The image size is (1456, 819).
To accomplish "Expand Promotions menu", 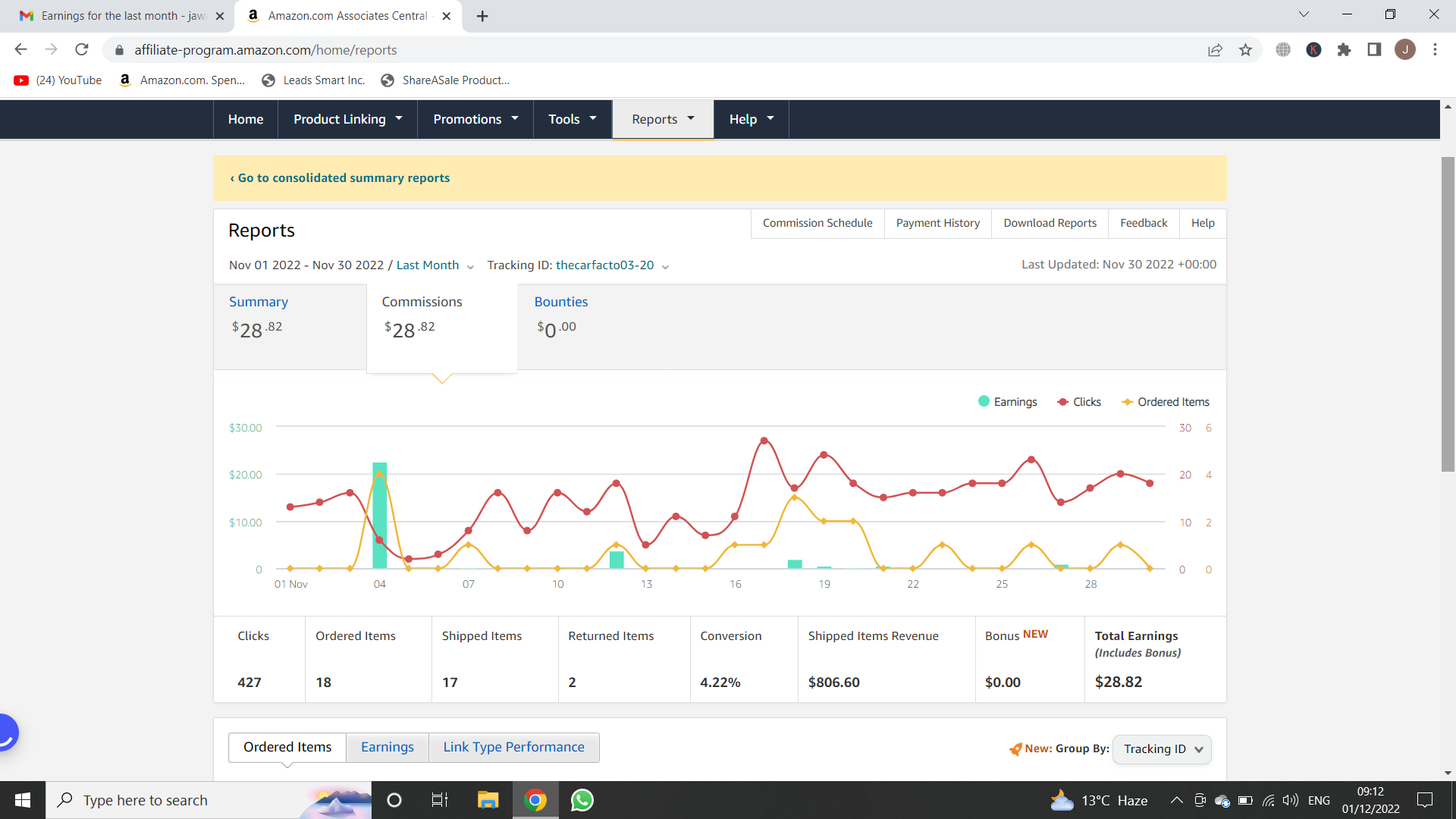I will tap(475, 119).
